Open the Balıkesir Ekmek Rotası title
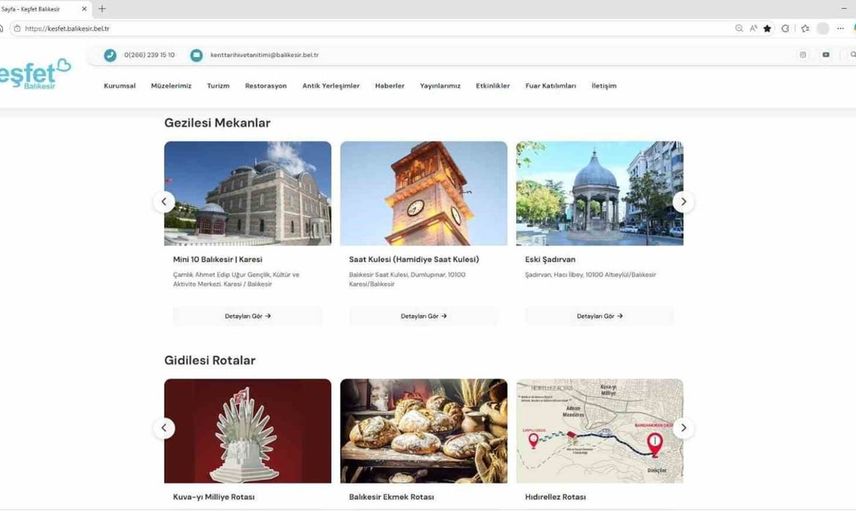The width and height of the screenshot is (856, 511). point(391,497)
